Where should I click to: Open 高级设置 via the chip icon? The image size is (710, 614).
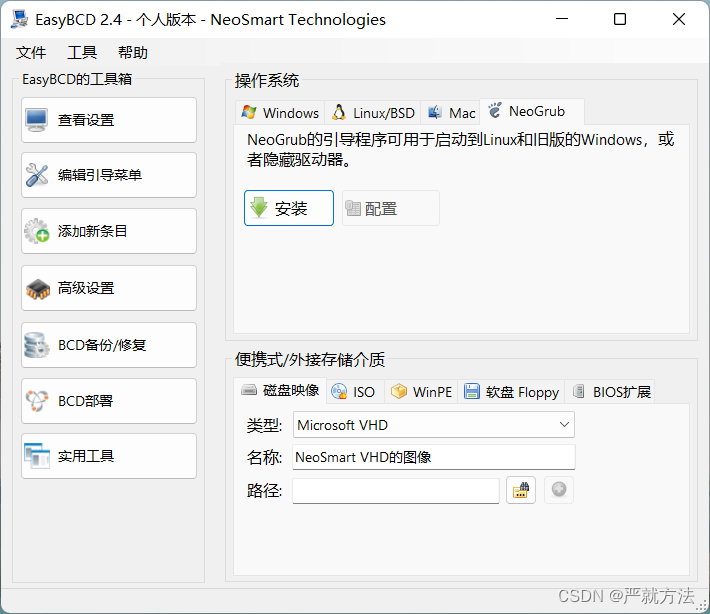(x=38, y=289)
